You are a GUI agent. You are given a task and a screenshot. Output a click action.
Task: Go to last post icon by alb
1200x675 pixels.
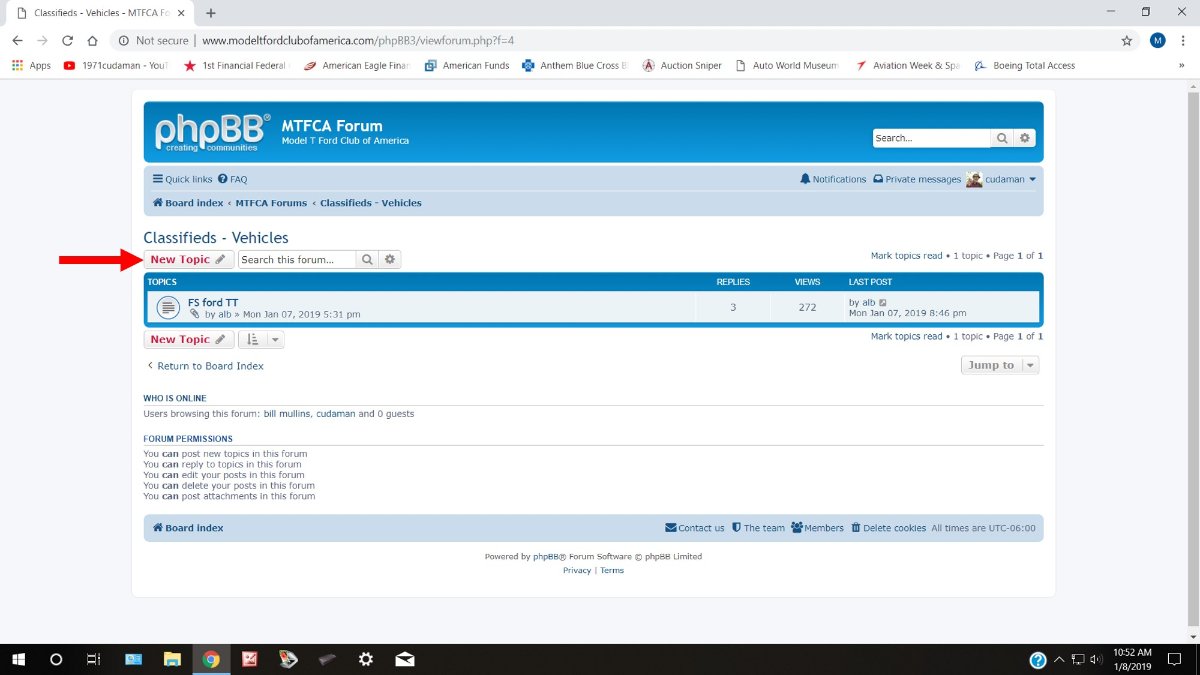pyautogui.click(x=883, y=303)
